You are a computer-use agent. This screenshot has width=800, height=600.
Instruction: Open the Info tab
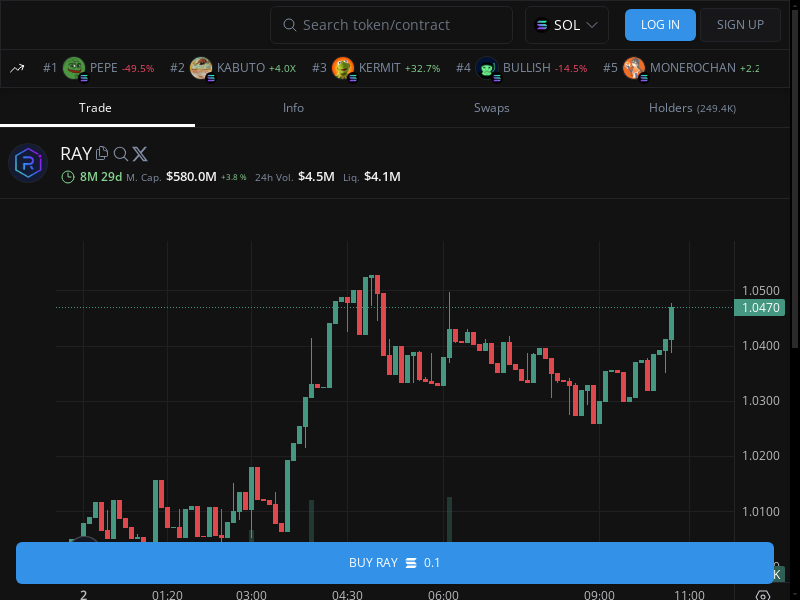tap(293, 108)
